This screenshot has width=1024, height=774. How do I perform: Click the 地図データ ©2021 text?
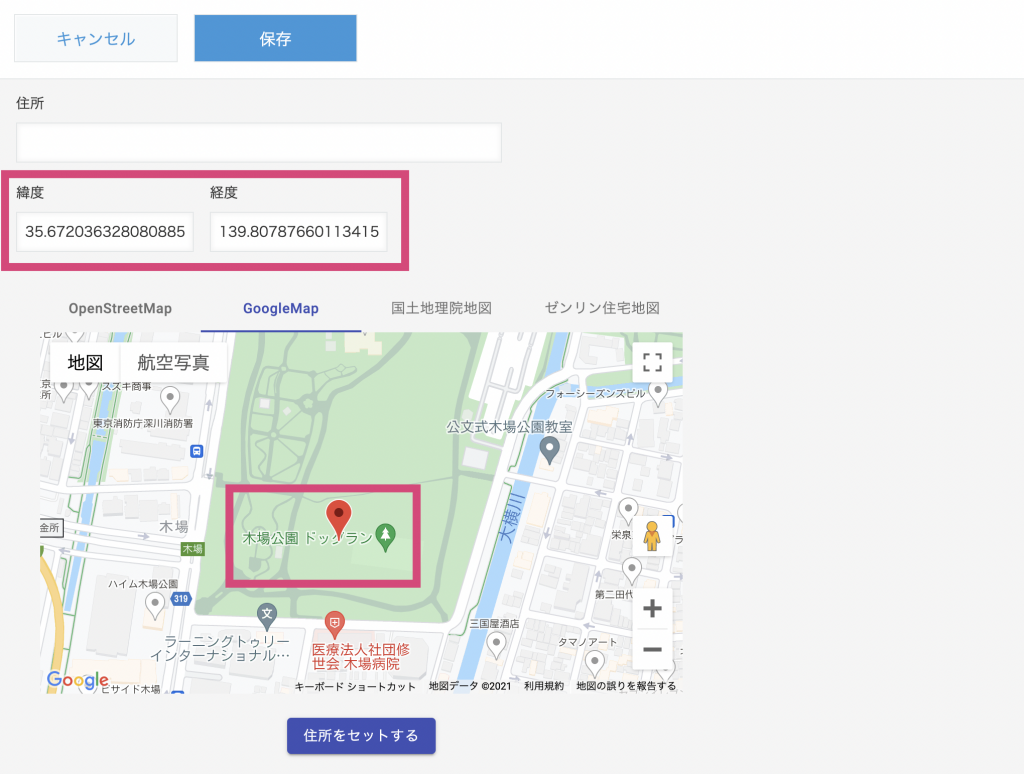point(470,686)
